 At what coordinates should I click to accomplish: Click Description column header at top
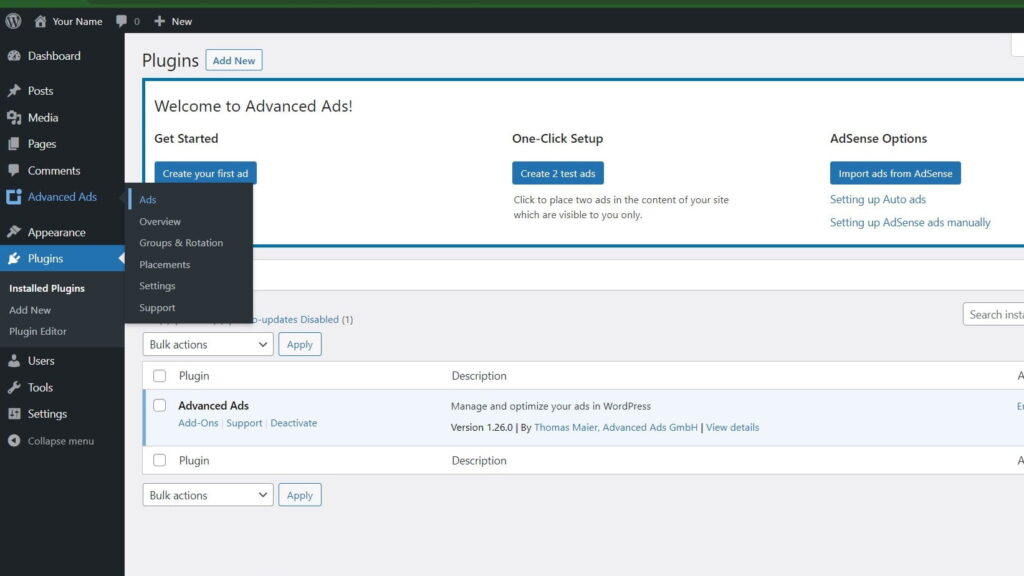(479, 376)
